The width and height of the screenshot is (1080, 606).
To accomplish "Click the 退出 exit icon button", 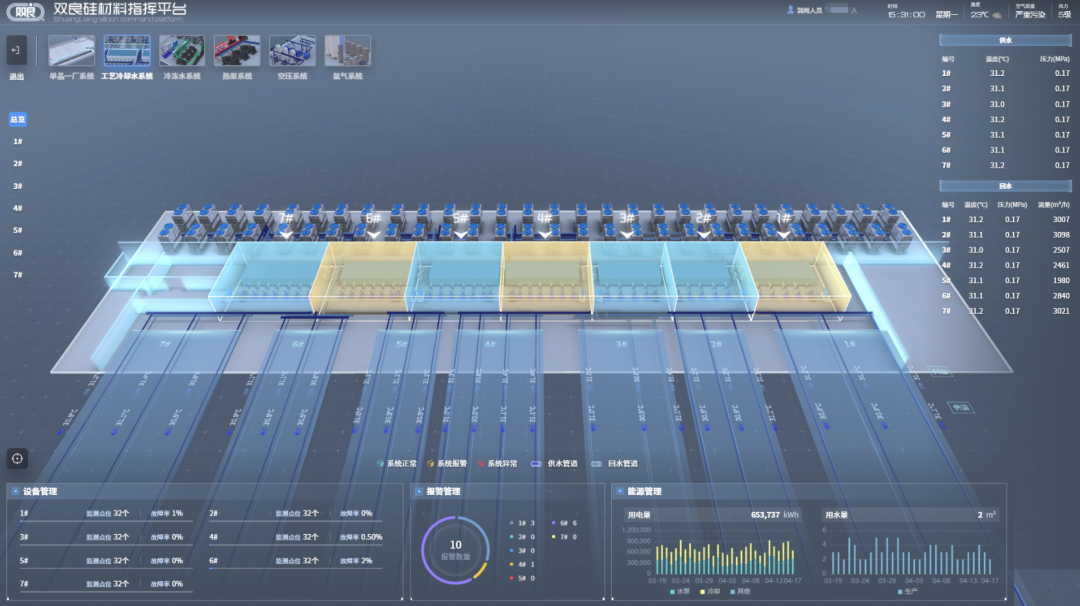I will (16, 50).
